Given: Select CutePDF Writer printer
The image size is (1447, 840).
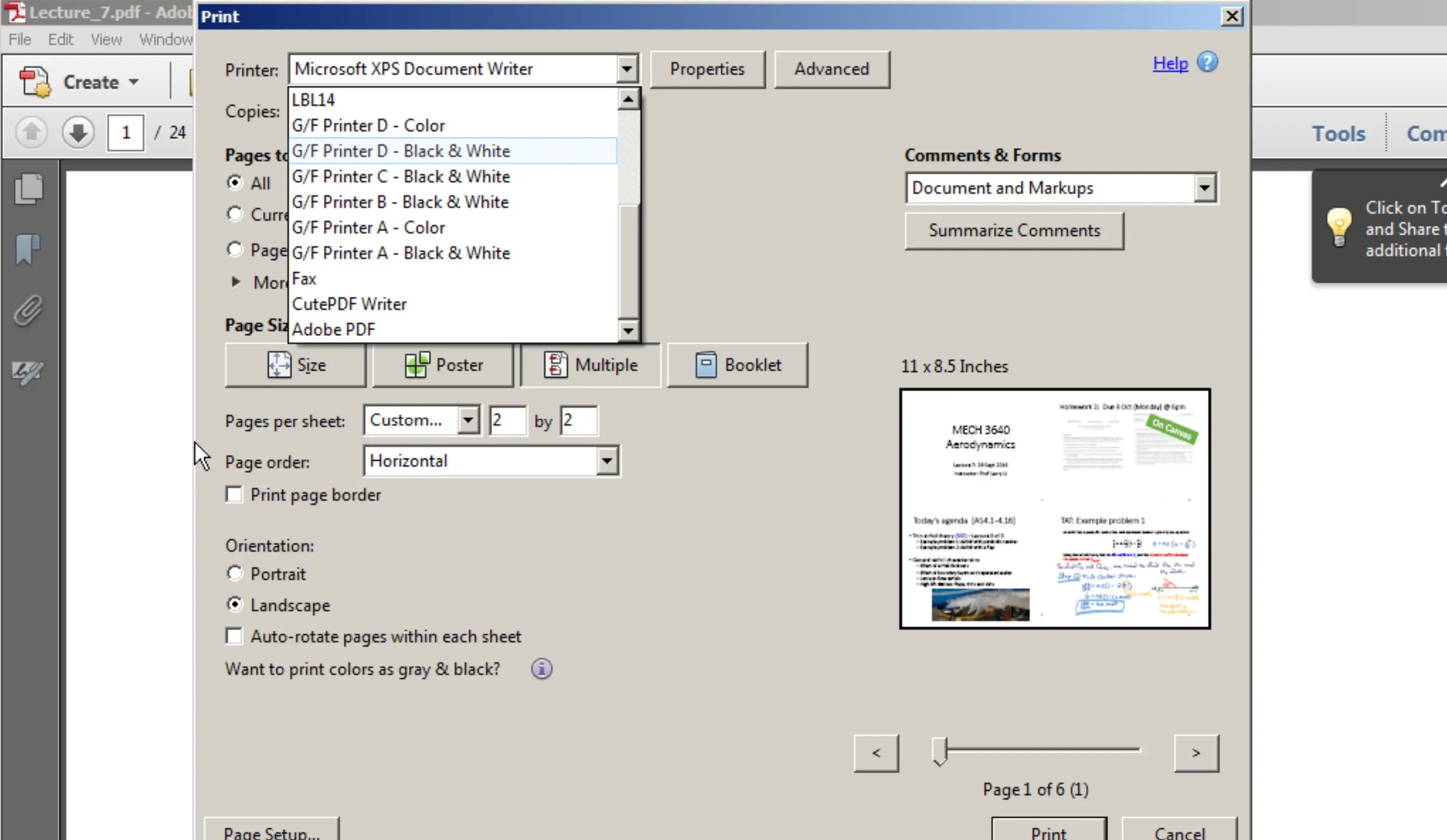Looking at the screenshot, I should point(453,304).
